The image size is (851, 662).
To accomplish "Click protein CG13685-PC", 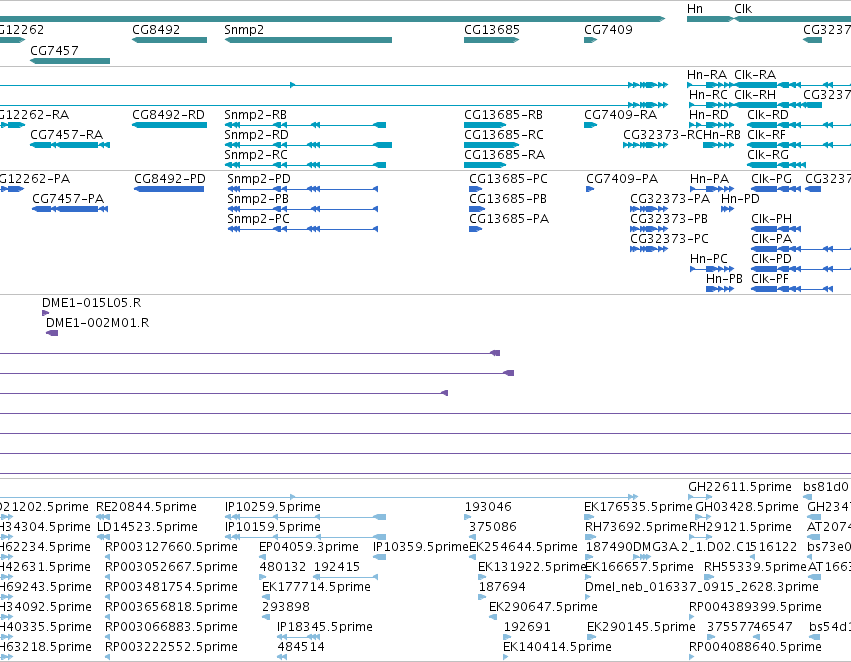I will tap(509, 179).
